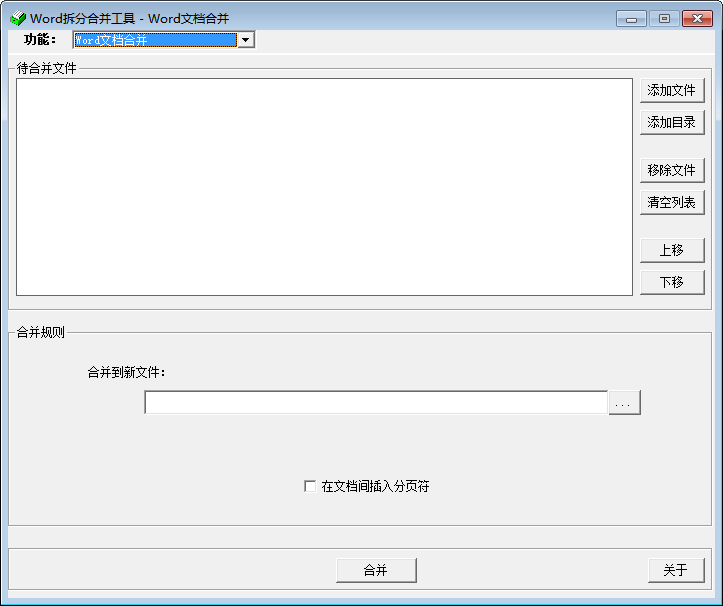The image size is (723, 606).
Task: Click the window title bar text
Action: [x=130, y=18]
